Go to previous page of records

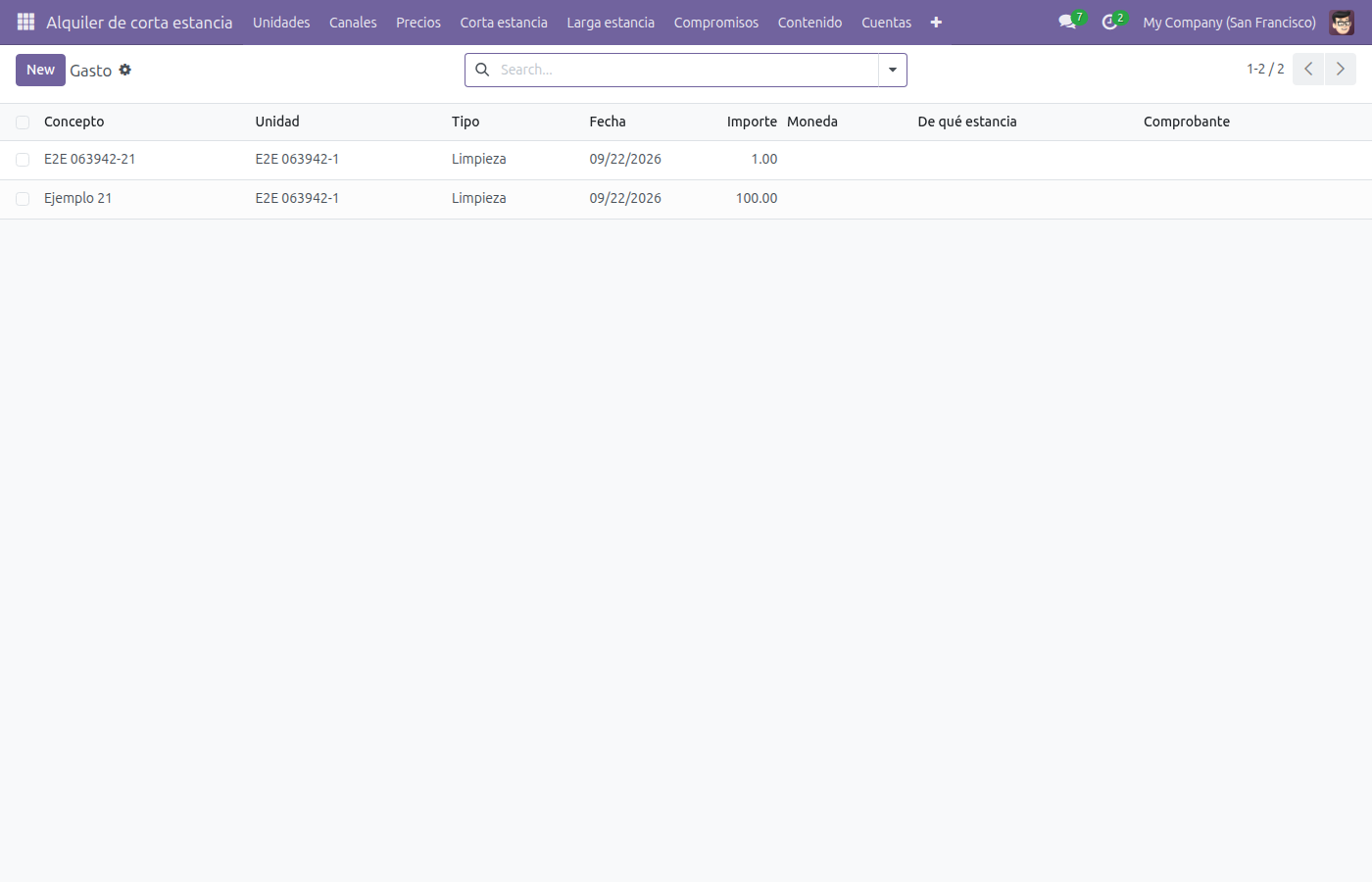[1308, 69]
